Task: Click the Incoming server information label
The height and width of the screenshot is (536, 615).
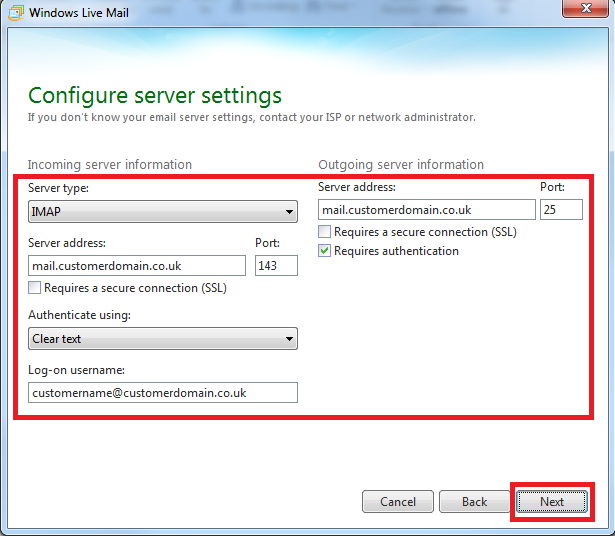Action: pyautogui.click(x=110, y=165)
